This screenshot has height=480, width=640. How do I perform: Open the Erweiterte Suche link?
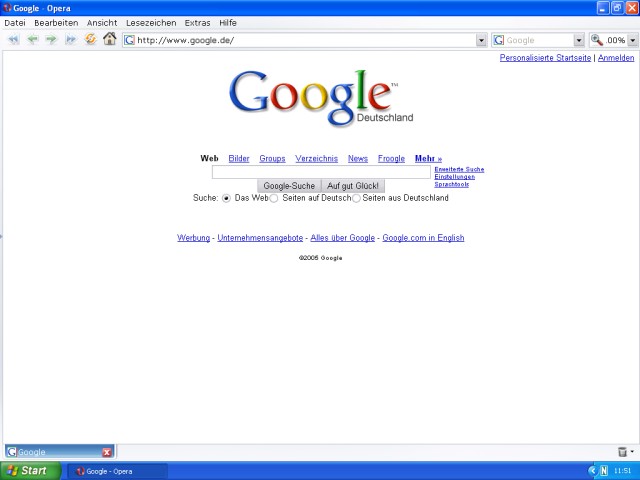(x=459, y=169)
